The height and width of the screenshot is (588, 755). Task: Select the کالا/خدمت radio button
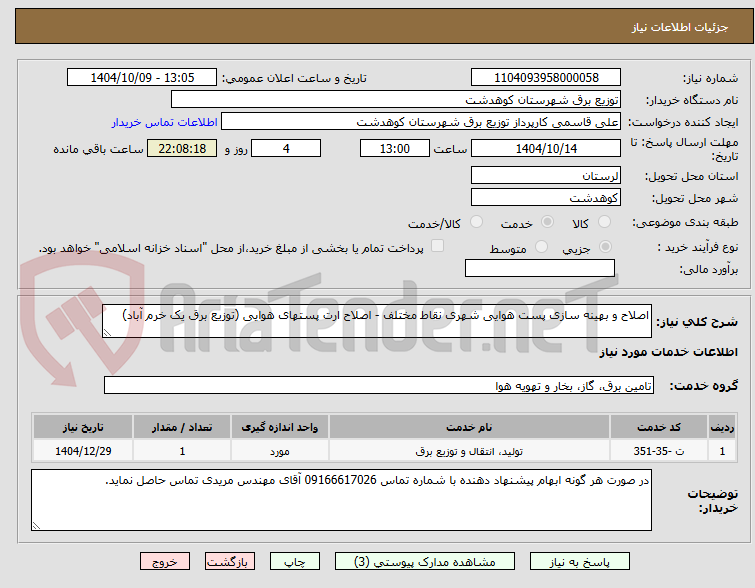point(476,222)
